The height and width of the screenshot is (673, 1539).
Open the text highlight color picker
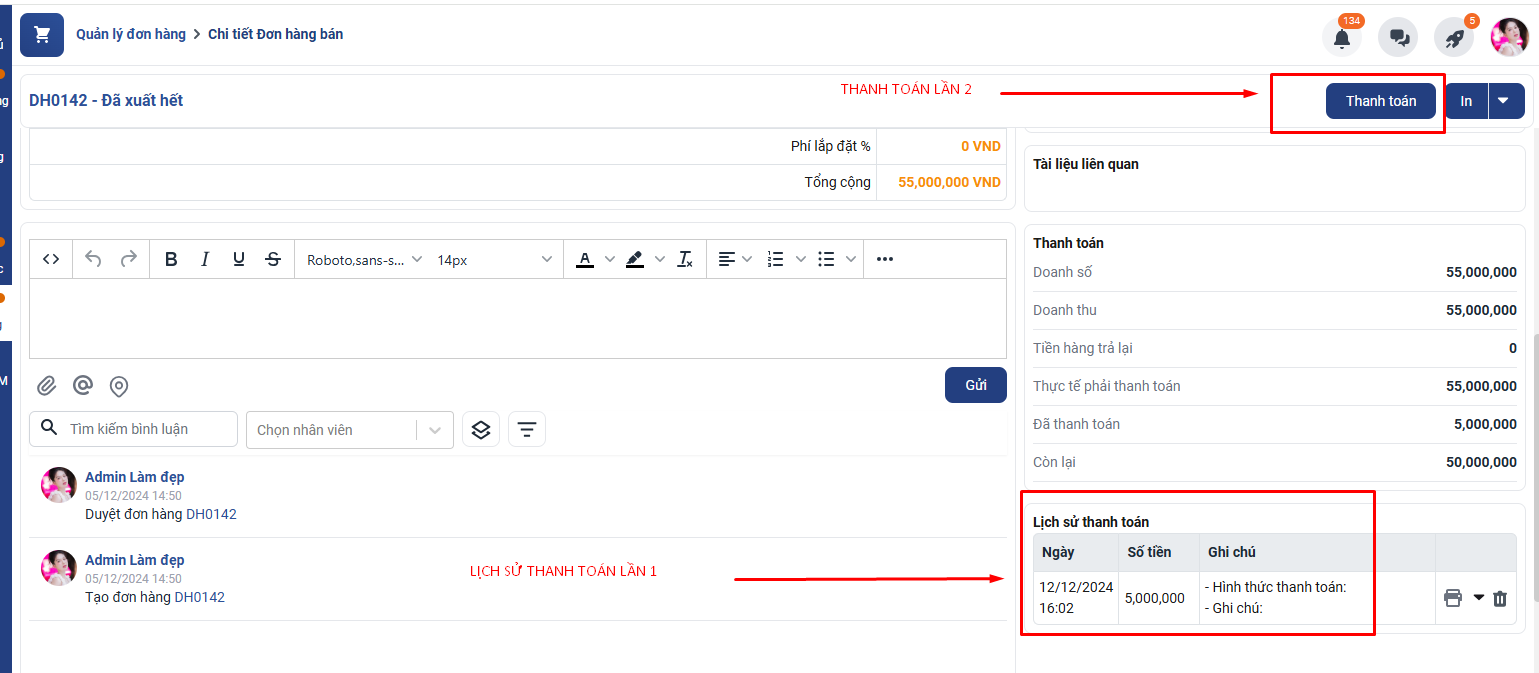pos(659,259)
